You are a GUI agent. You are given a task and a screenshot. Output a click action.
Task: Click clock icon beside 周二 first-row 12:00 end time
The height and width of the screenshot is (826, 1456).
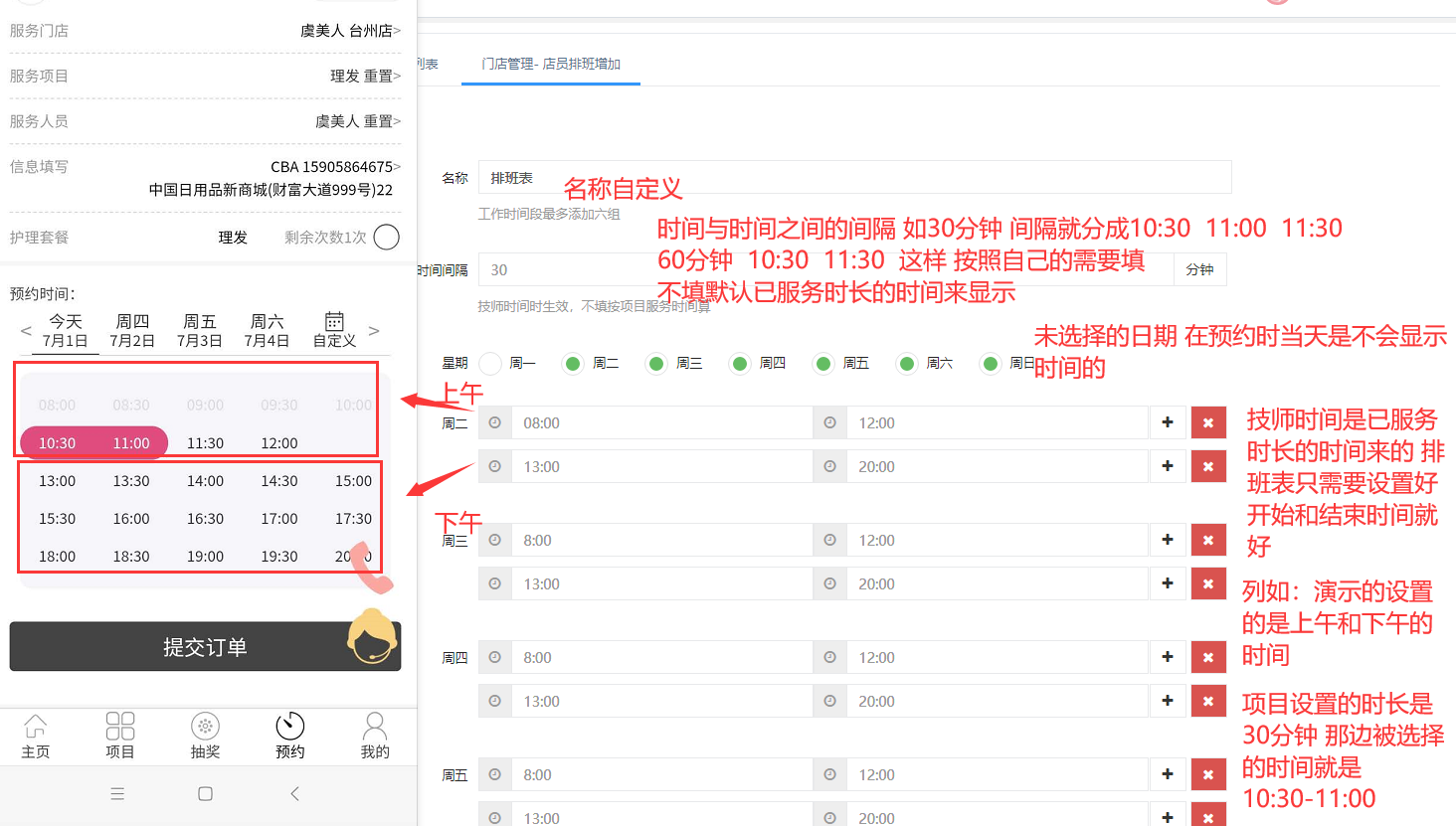point(830,423)
